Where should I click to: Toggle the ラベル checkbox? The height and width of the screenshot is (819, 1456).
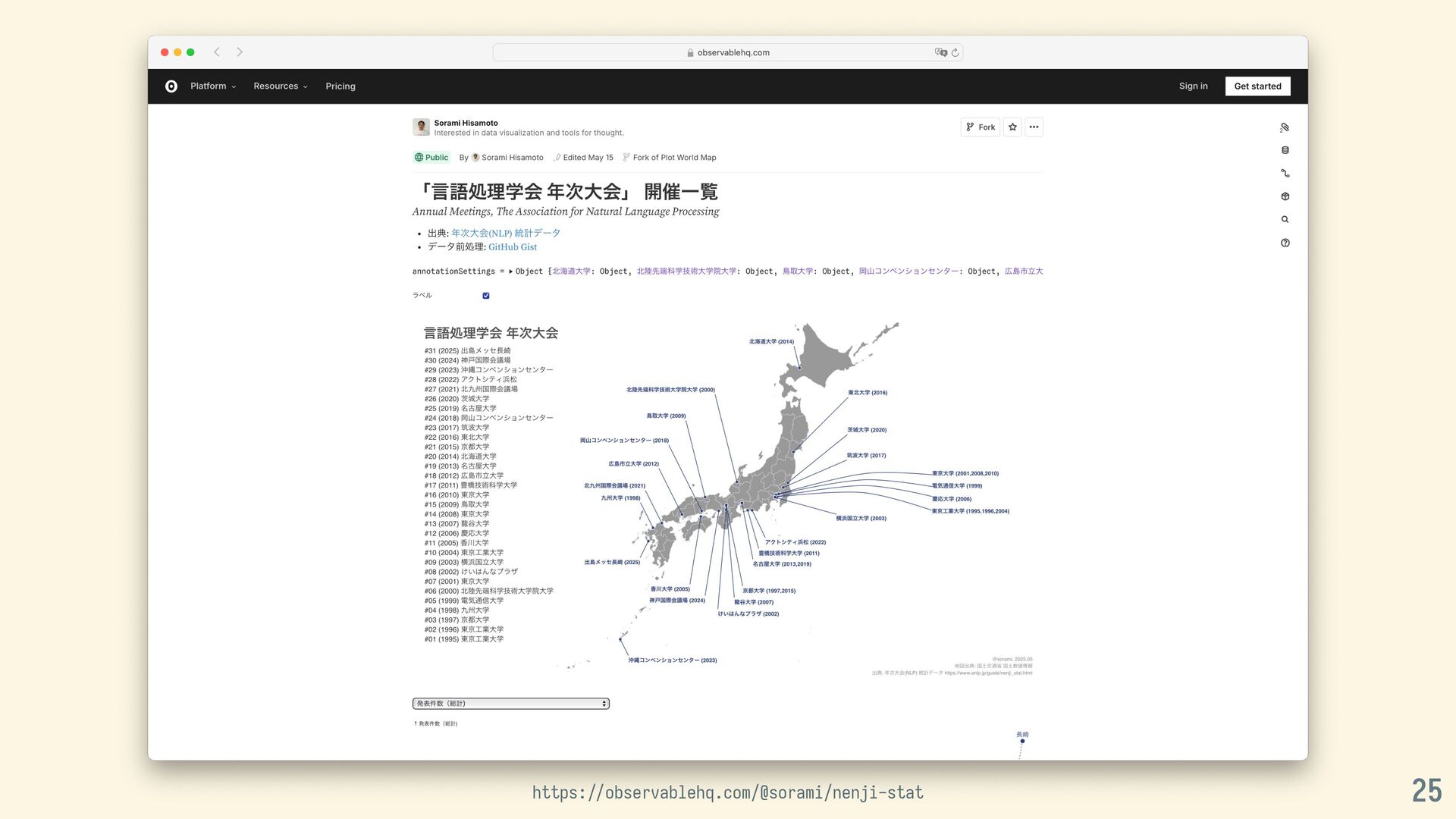(x=486, y=296)
